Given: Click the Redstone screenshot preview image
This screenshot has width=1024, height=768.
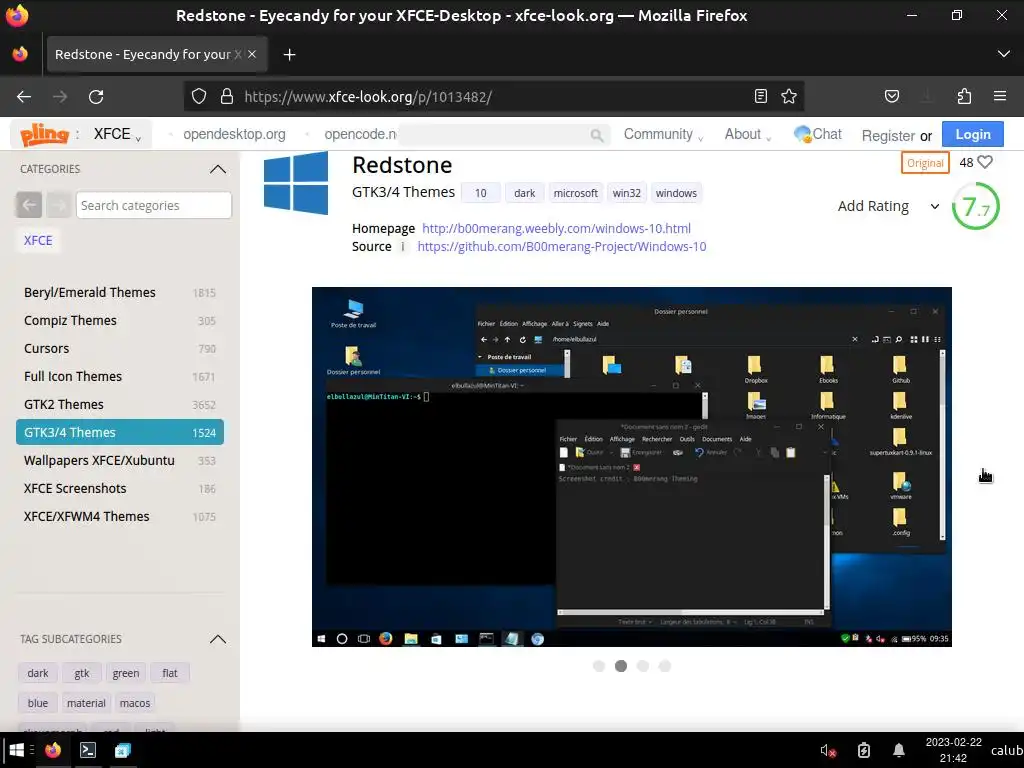Looking at the screenshot, I should pyautogui.click(x=632, y=467).
